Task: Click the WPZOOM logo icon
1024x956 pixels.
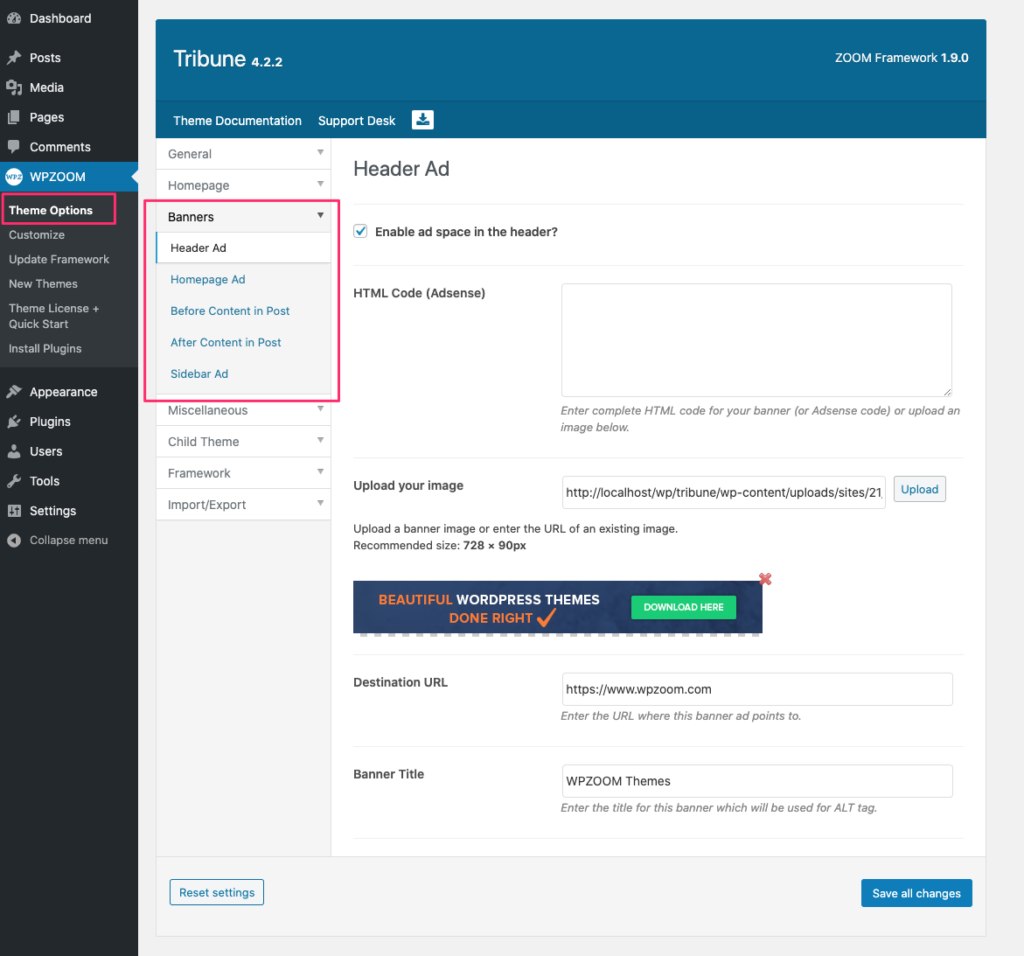Action: [x=14, y=176]
